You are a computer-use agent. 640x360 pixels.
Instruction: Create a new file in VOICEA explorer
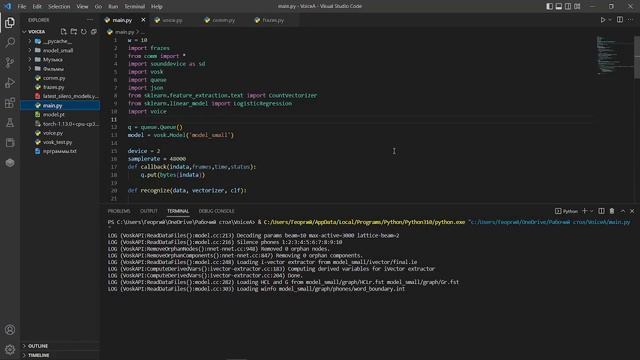coord(64,31)
